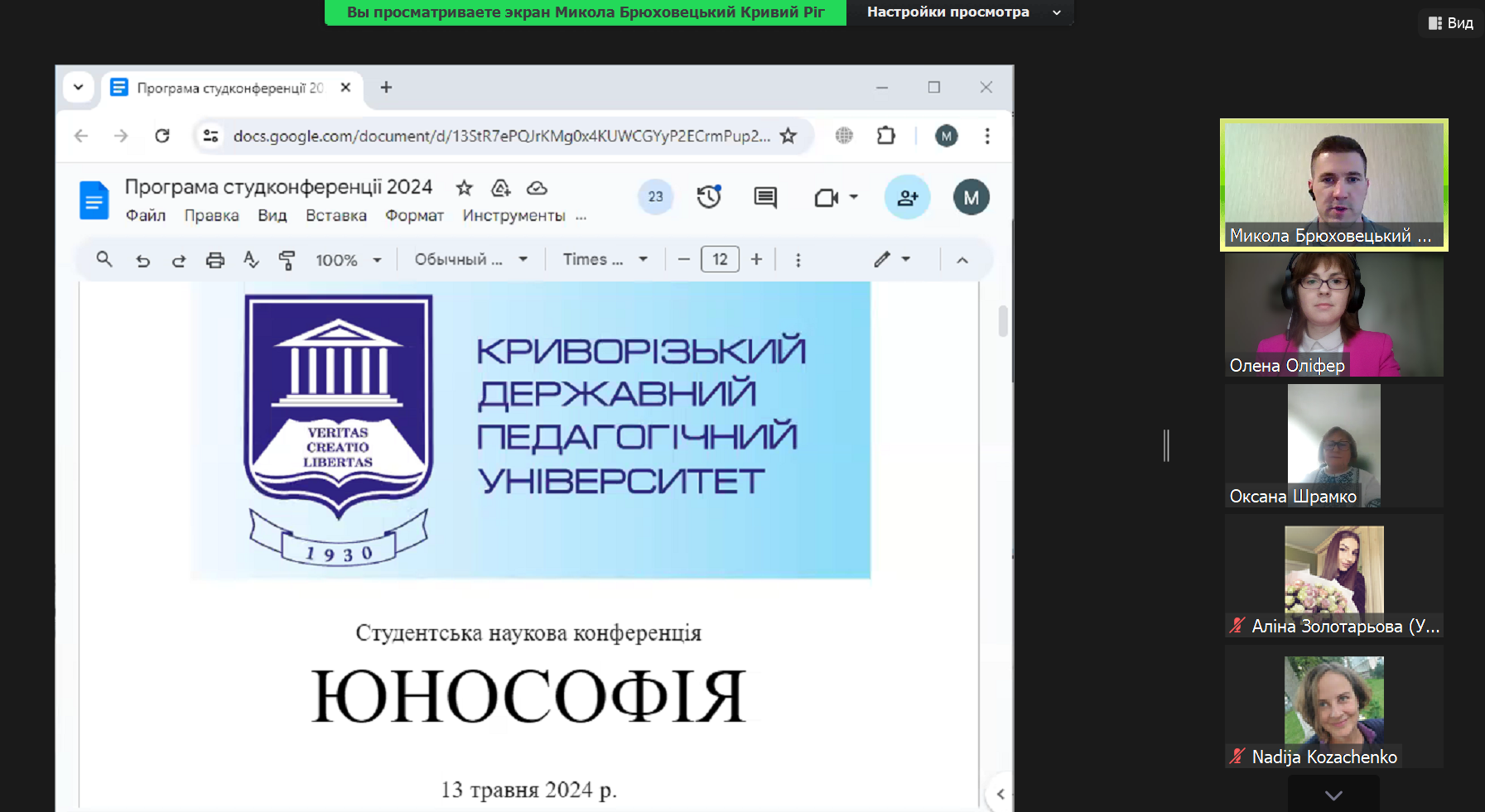Select Олена Оліфер video thumbnail

(1334, 315)
